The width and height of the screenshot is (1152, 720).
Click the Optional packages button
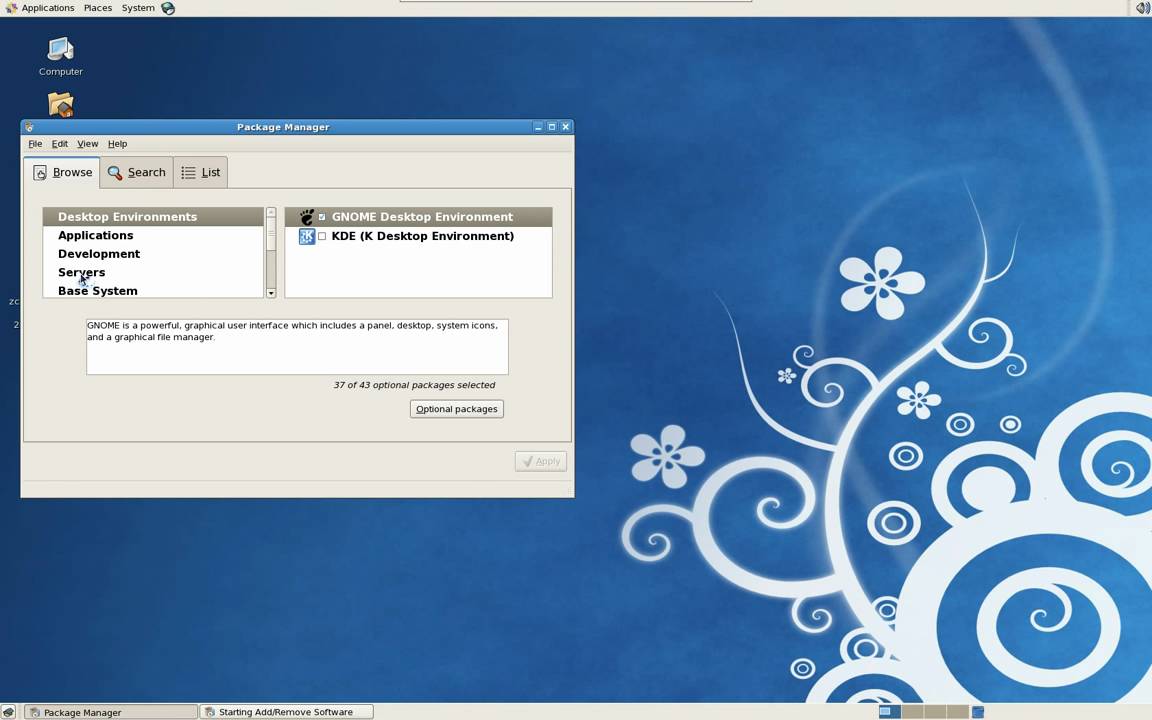[457, 409]
